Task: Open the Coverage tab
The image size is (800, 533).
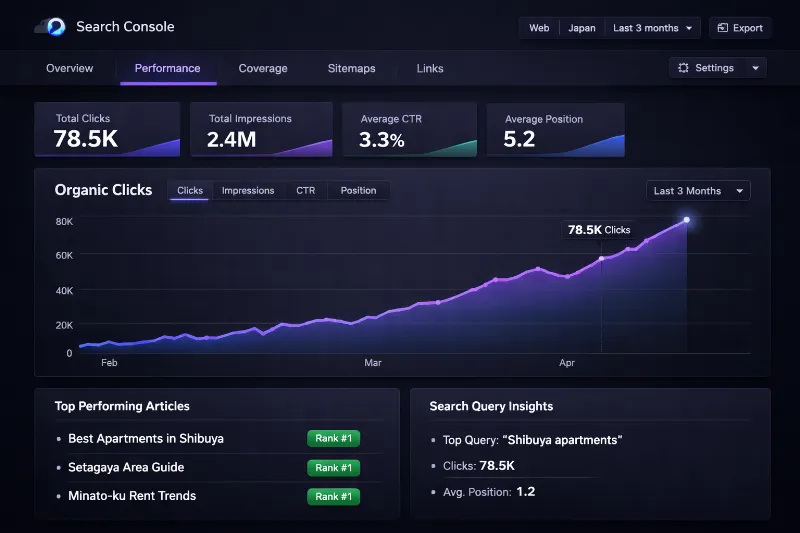Action: [x=263, y=68]
